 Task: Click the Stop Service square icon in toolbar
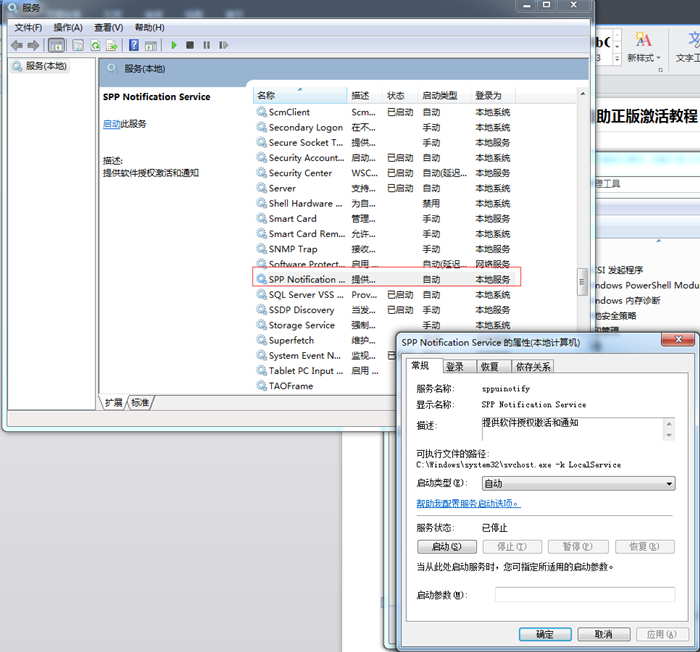190,45
